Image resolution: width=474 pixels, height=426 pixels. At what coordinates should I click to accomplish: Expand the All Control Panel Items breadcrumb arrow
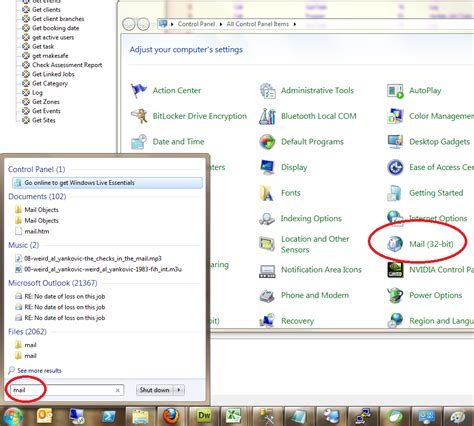295,24
